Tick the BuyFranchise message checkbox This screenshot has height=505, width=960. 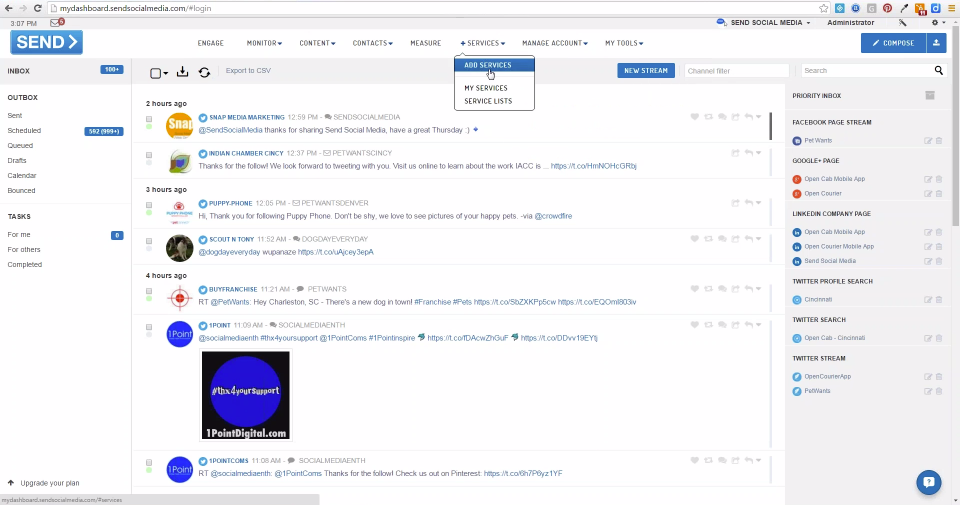coord(149,291)
